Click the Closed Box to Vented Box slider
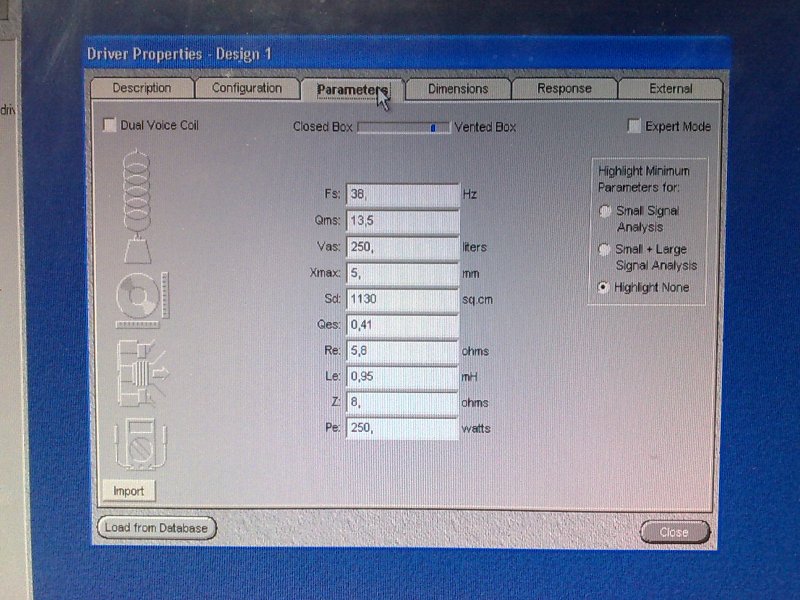800x600 pixels. point(404,127)
